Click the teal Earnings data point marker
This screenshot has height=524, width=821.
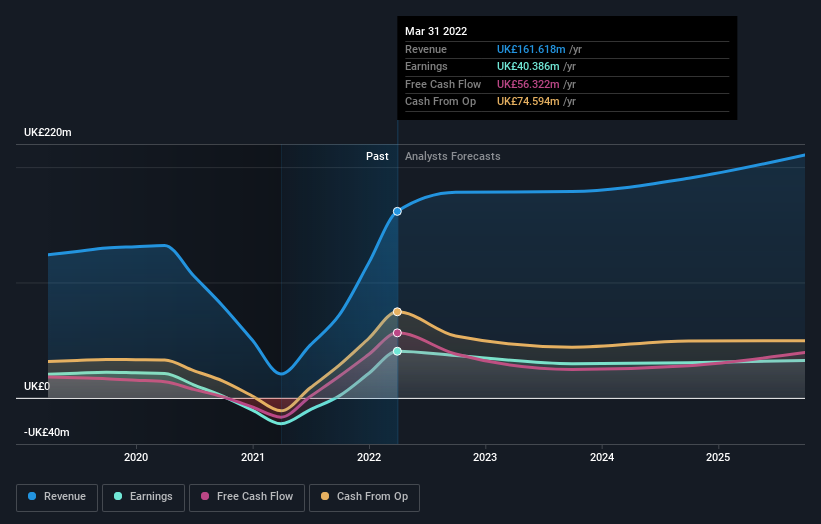397,351
